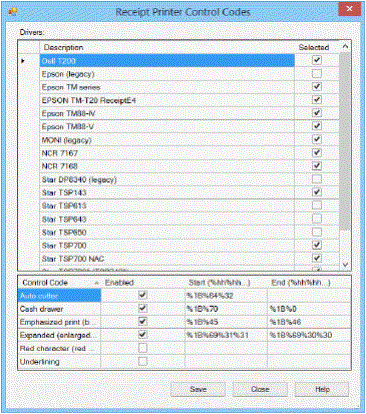Viewport: 366px width, 414px height.
Task: Sort by Control Code column header
Action: point(59,283)
